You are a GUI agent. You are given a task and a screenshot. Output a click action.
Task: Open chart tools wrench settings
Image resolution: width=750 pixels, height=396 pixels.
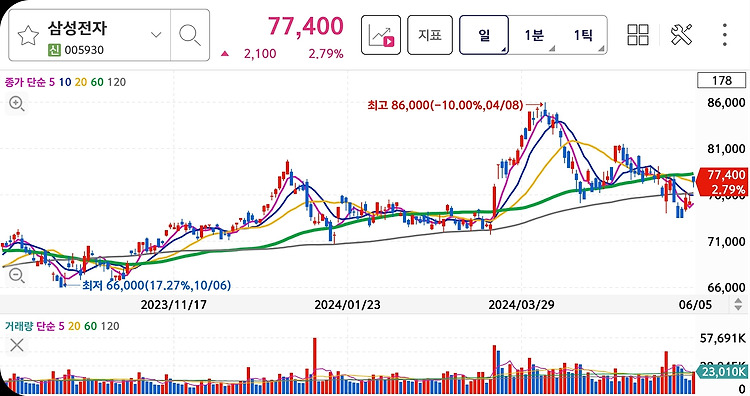tap(681, 35)
